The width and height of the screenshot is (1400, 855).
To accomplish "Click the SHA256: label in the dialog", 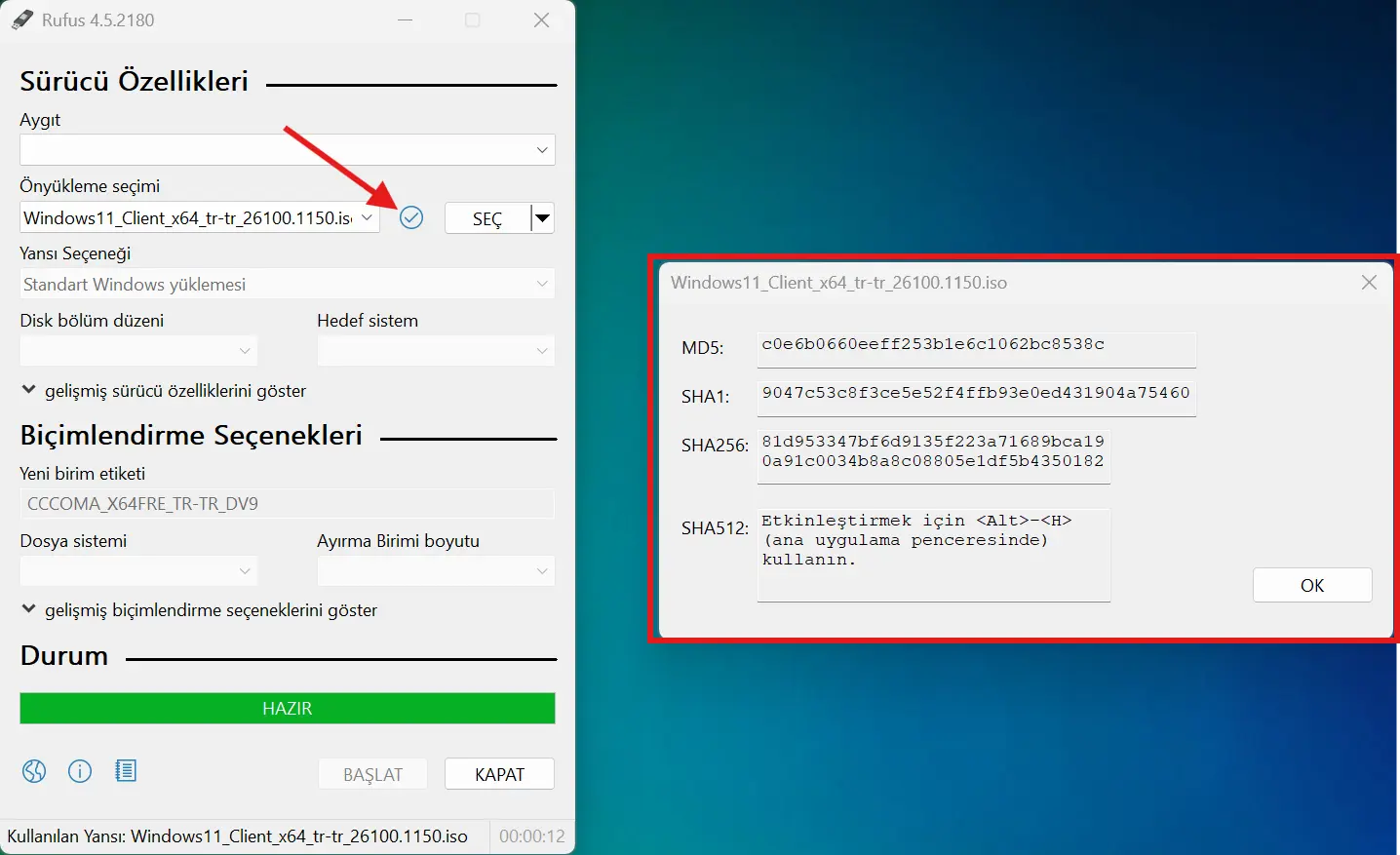I will (715, 446).
